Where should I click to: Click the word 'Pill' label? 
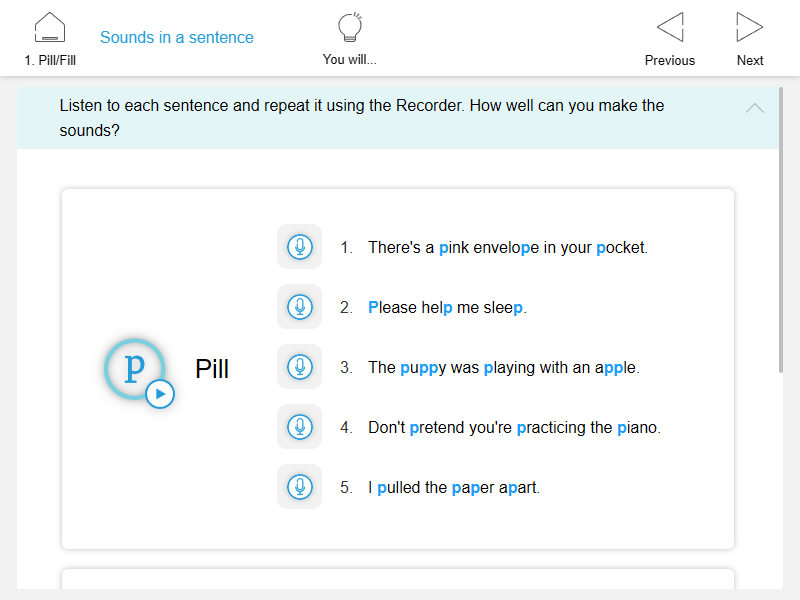[212, 369]
